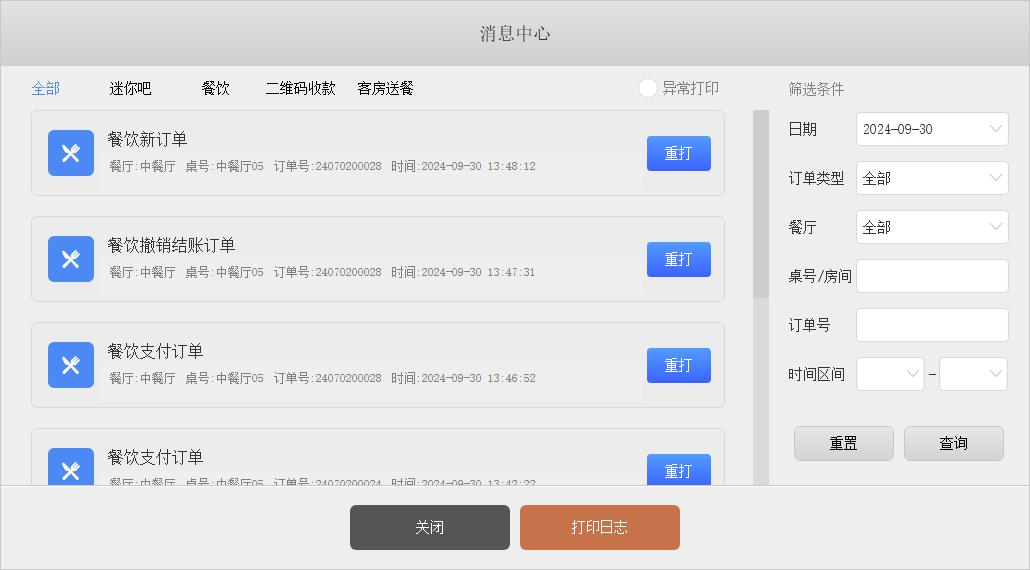The width and height of the screenshot is (1030, 570).
Task: Reset filters with the 重置 button
Action: [x=843, y=443]
